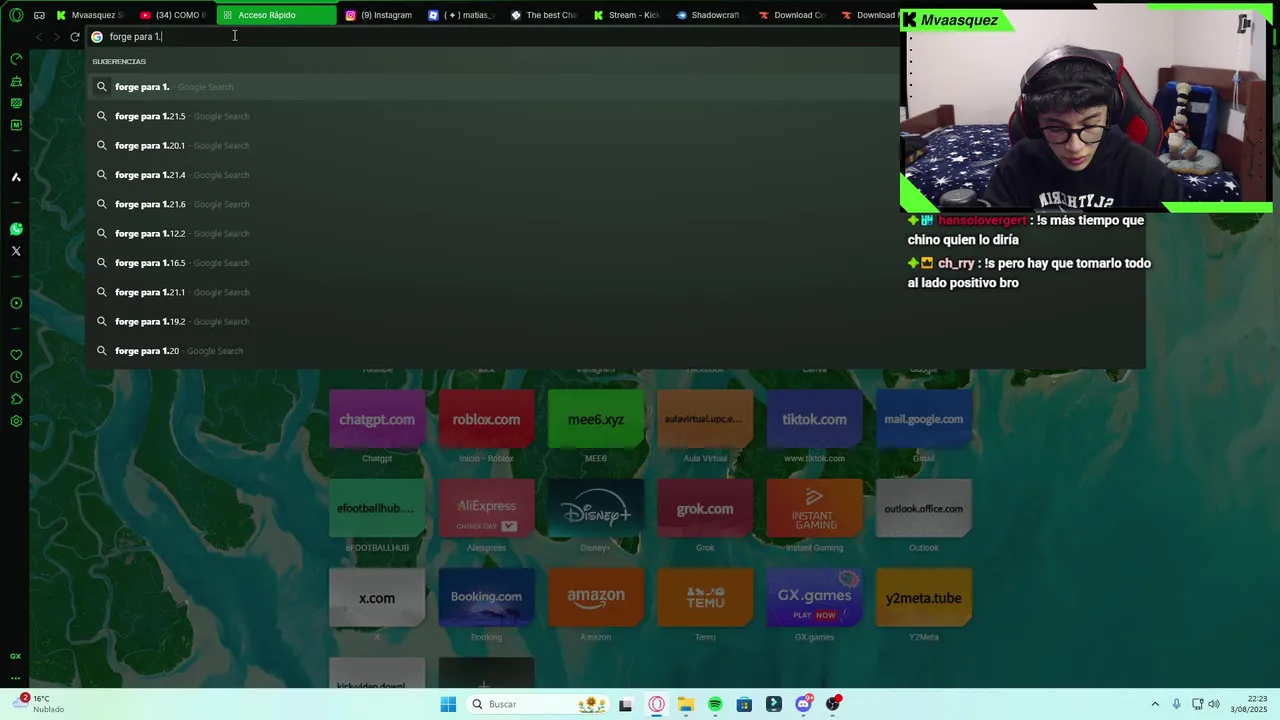Screen dimensions: 1280x720
Task: Click the microphone icon in system tray
Action: point(1176,704)
